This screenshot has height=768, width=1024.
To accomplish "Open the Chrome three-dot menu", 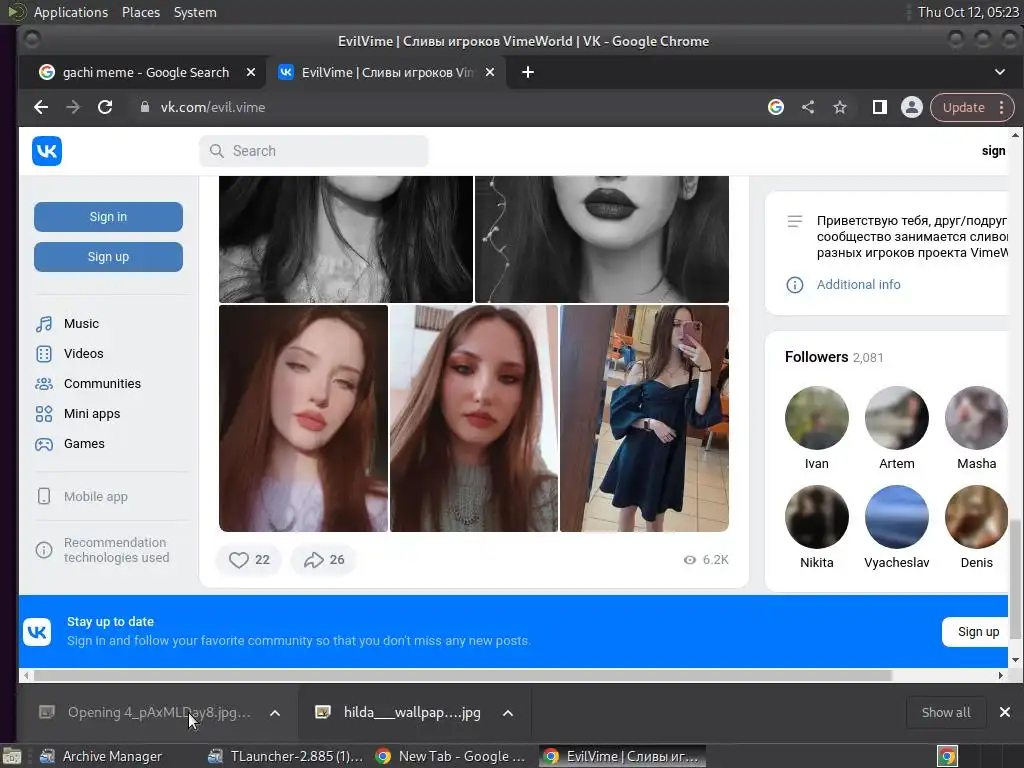I will pyautogui.click(x=1002, y=107).
